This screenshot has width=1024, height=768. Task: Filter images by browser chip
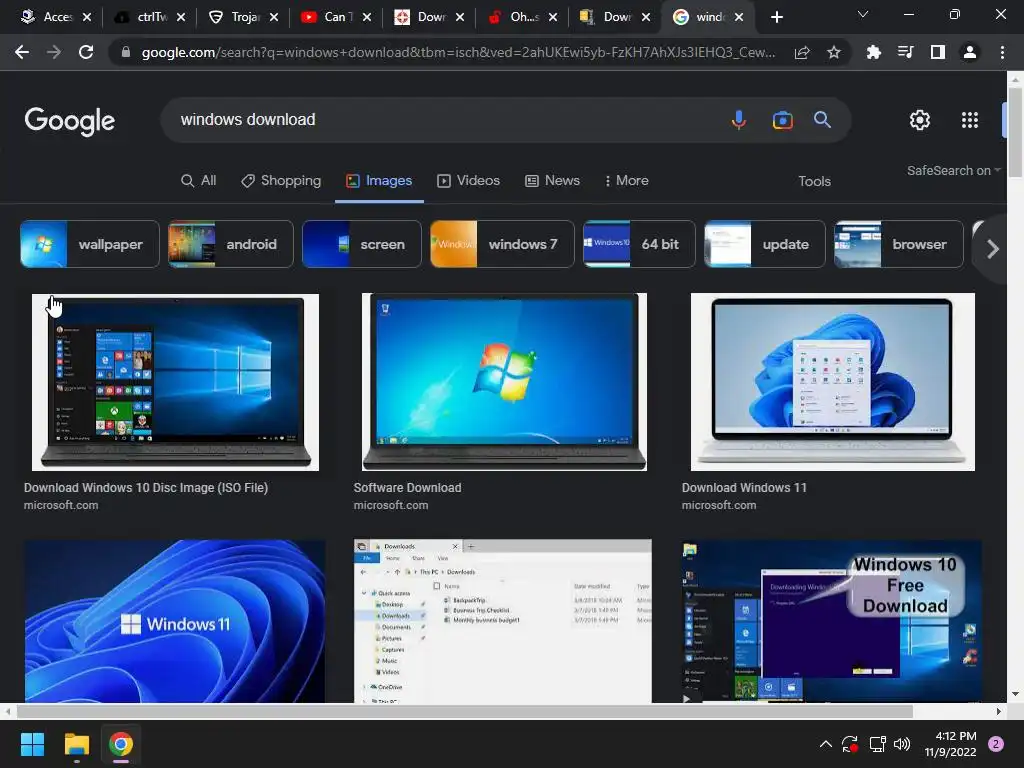[x=899, y=244]
